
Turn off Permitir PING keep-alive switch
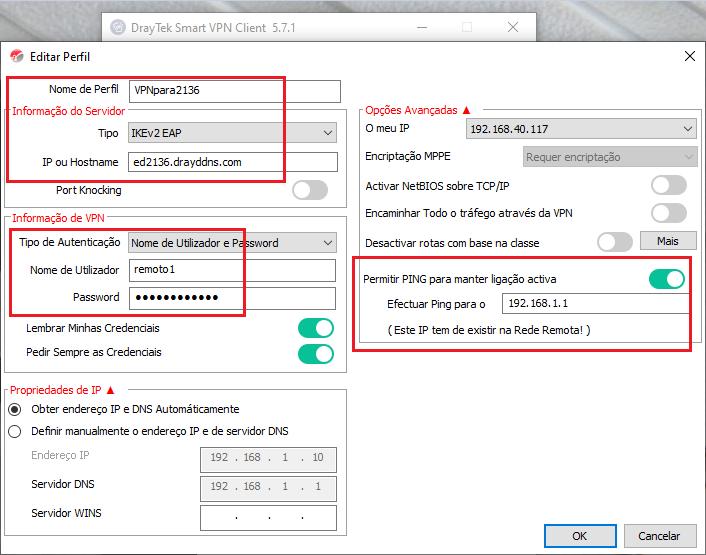tap(666, 278)
